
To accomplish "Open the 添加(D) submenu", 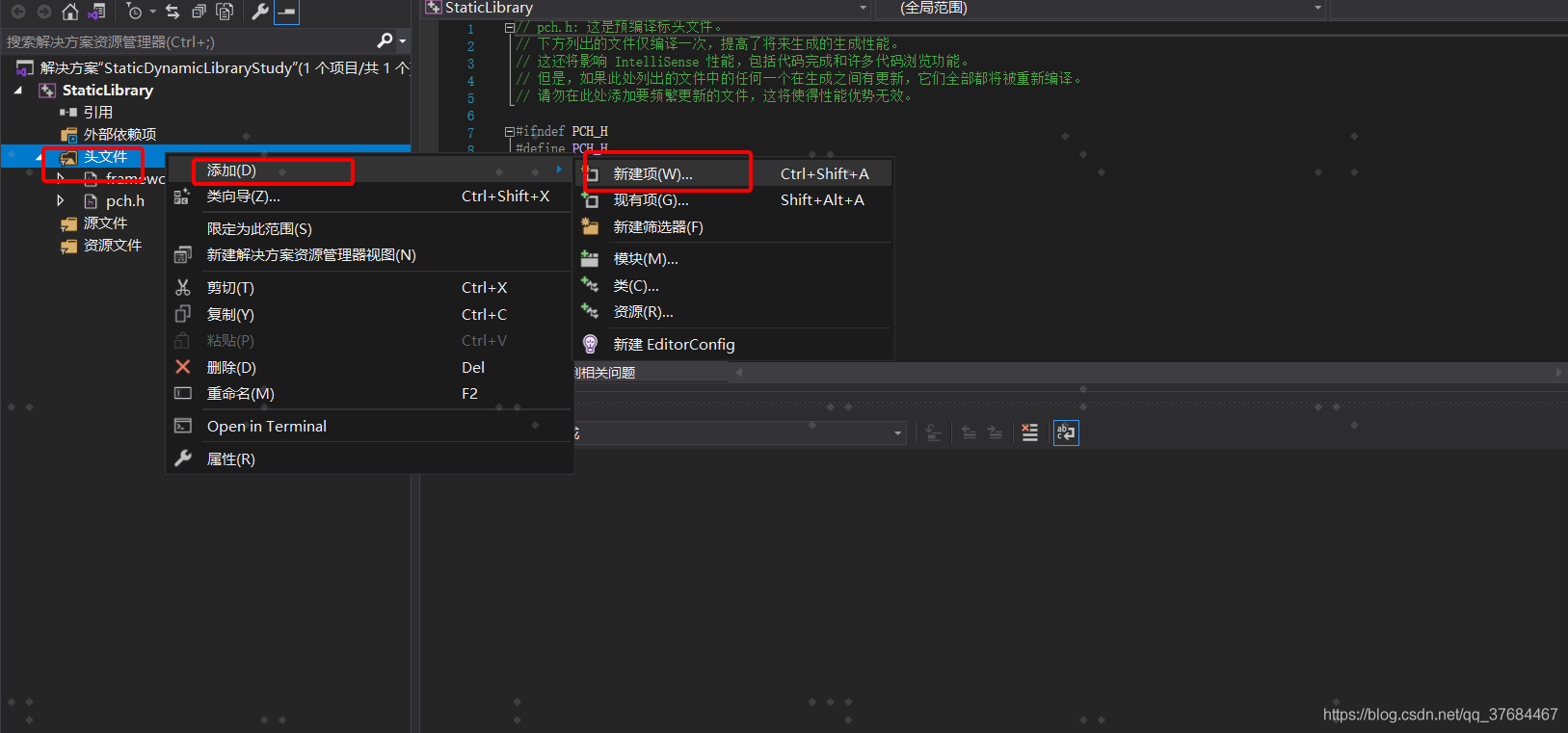I will coord(370,170).
